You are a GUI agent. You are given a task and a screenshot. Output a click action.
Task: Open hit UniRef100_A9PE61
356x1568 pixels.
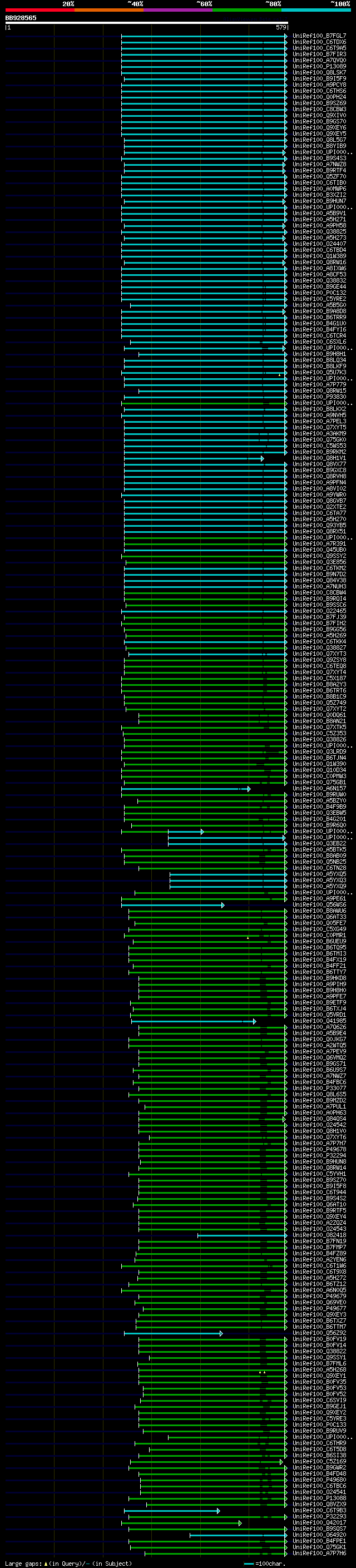tap(319, 898)
